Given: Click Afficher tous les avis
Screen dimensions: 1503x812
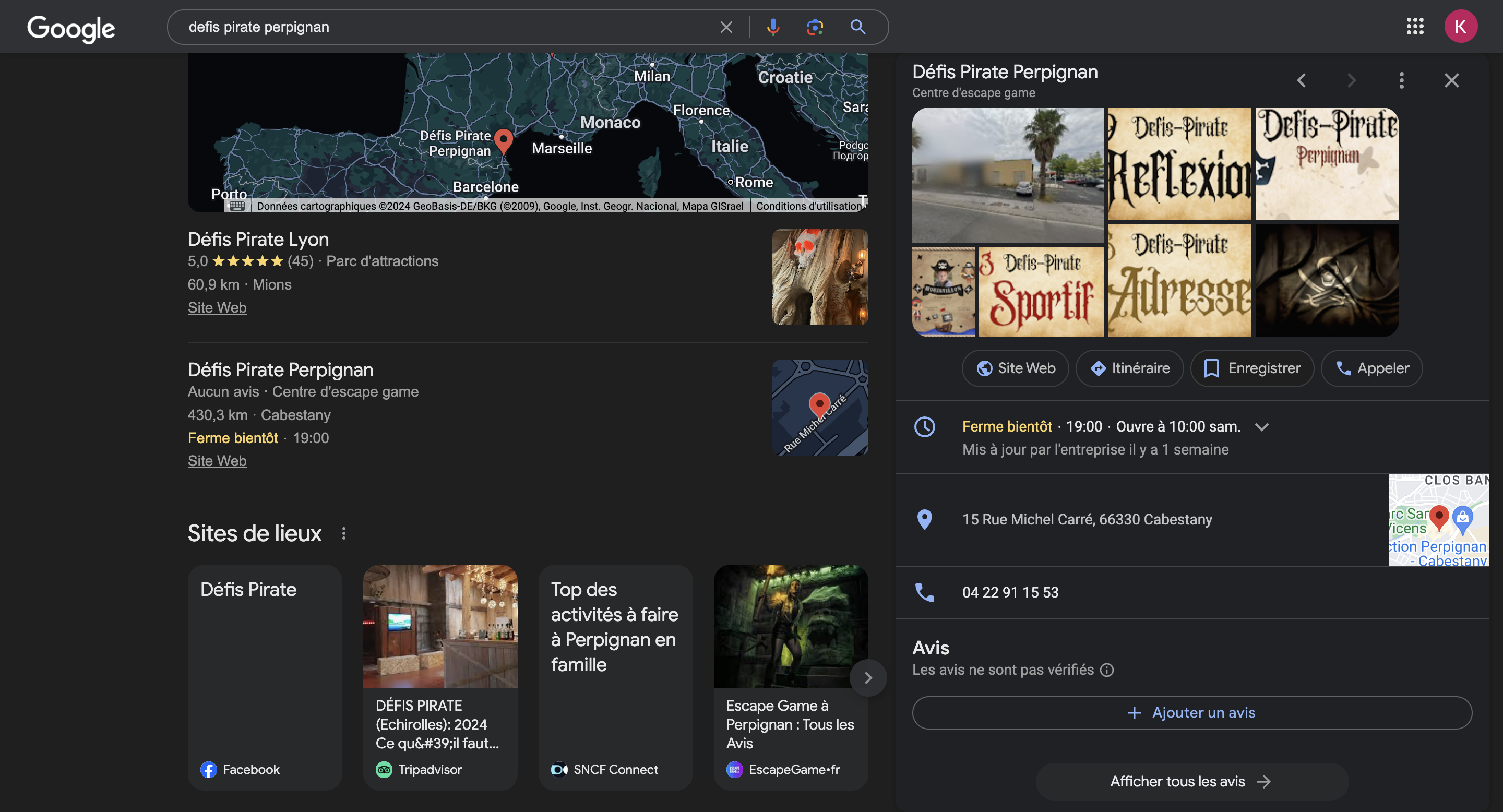Looking at the screenshot, I should tap(1191, 781).
